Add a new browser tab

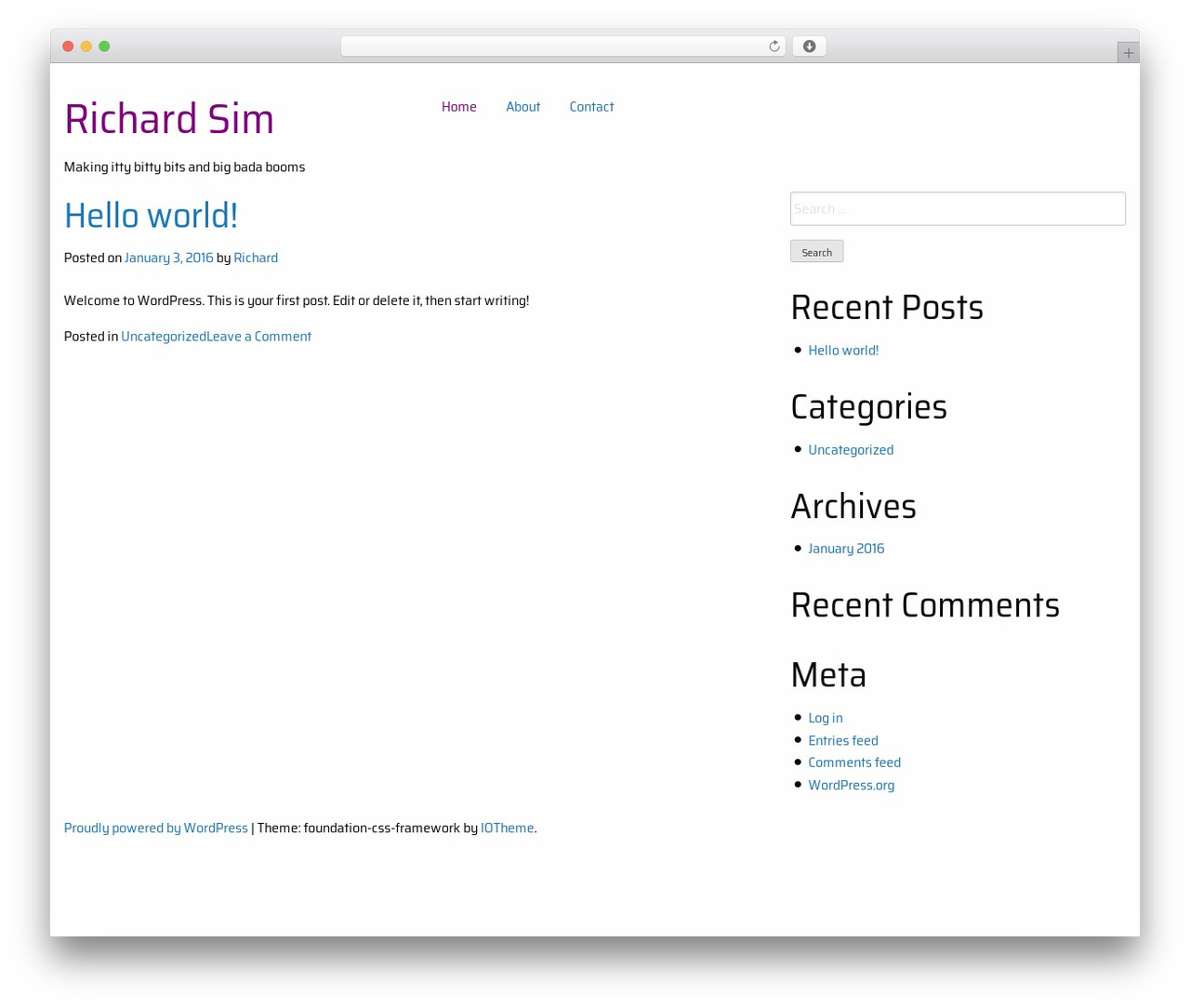pyautogui.click(x=1128, y=53)
